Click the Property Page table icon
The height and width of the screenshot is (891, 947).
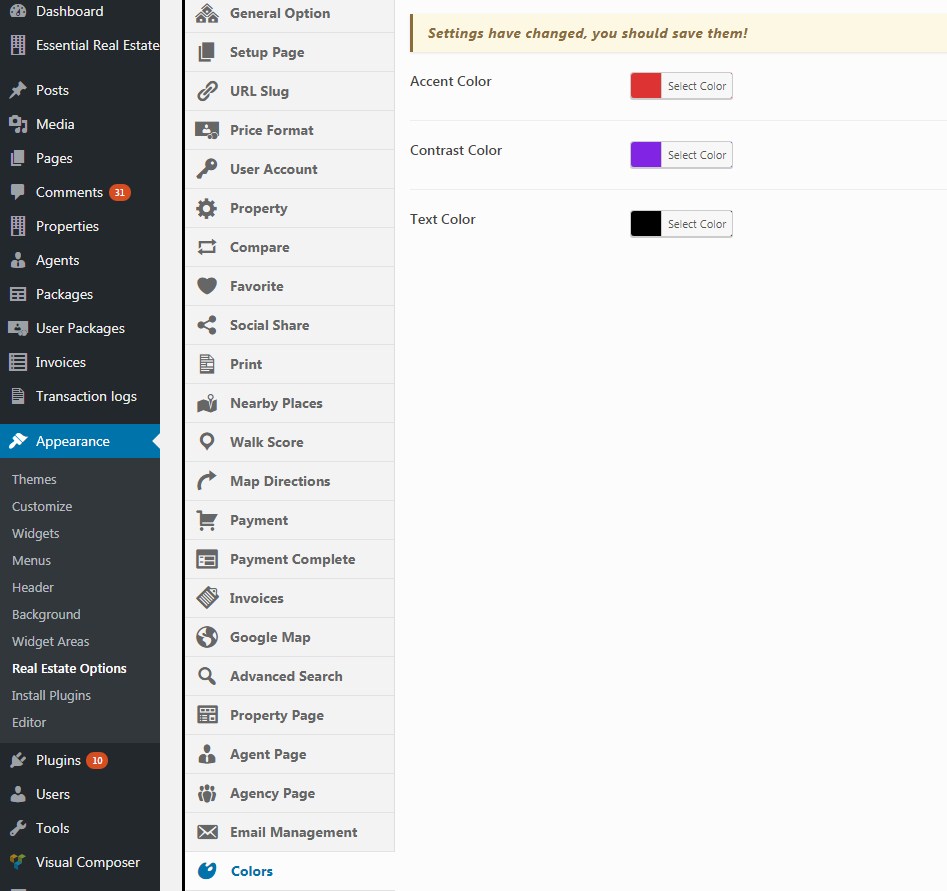pos(207,715)
